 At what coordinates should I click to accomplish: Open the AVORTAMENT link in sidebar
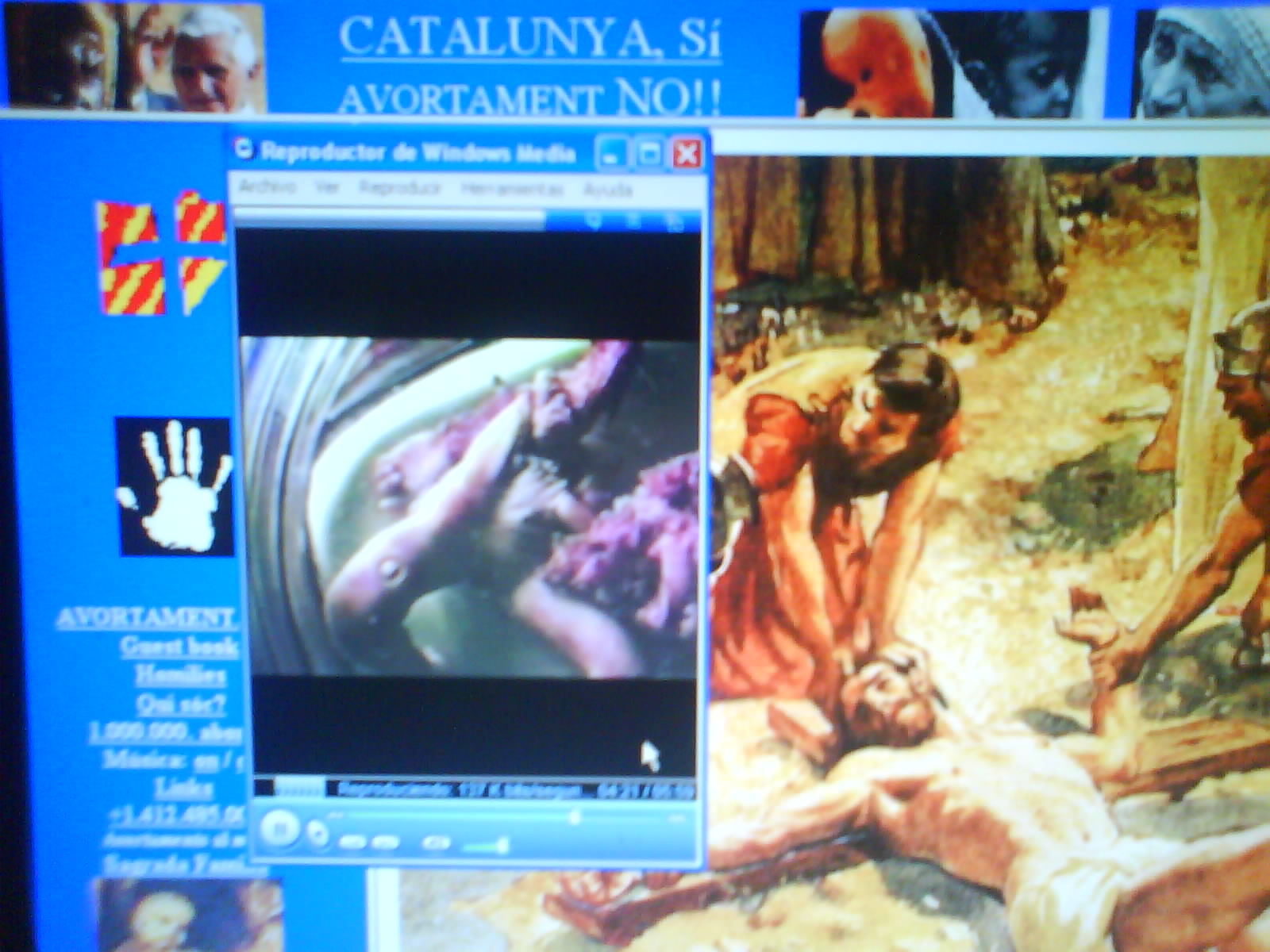[145, 618]
